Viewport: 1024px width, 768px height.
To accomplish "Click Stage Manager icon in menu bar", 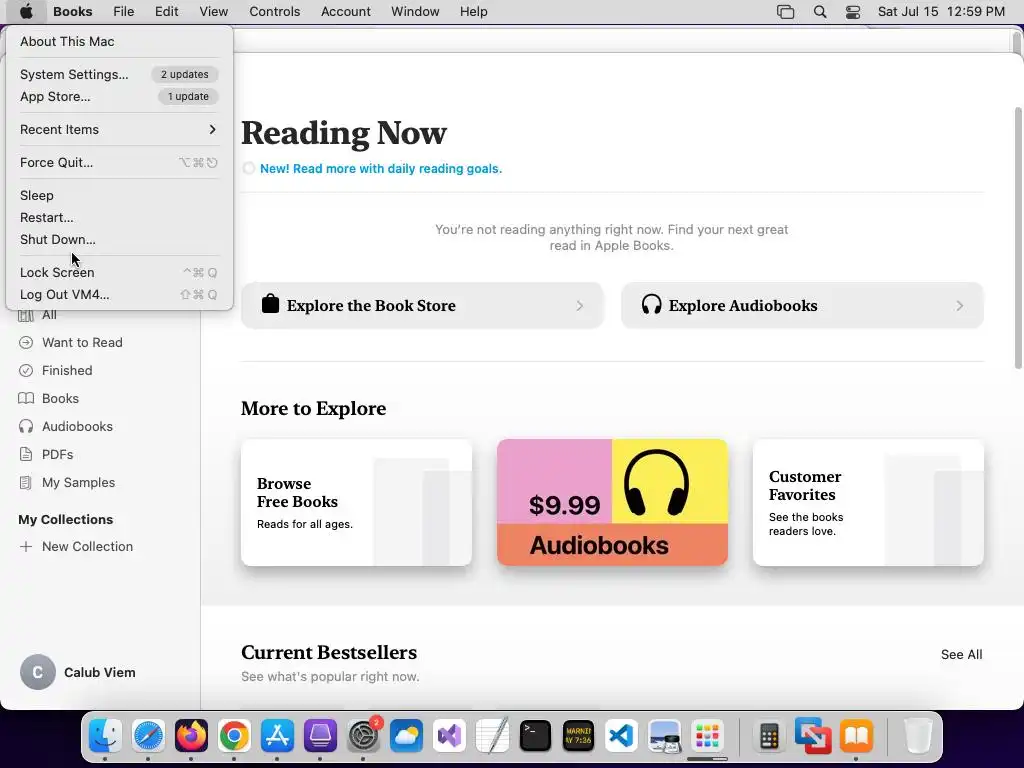I will 786,12.
